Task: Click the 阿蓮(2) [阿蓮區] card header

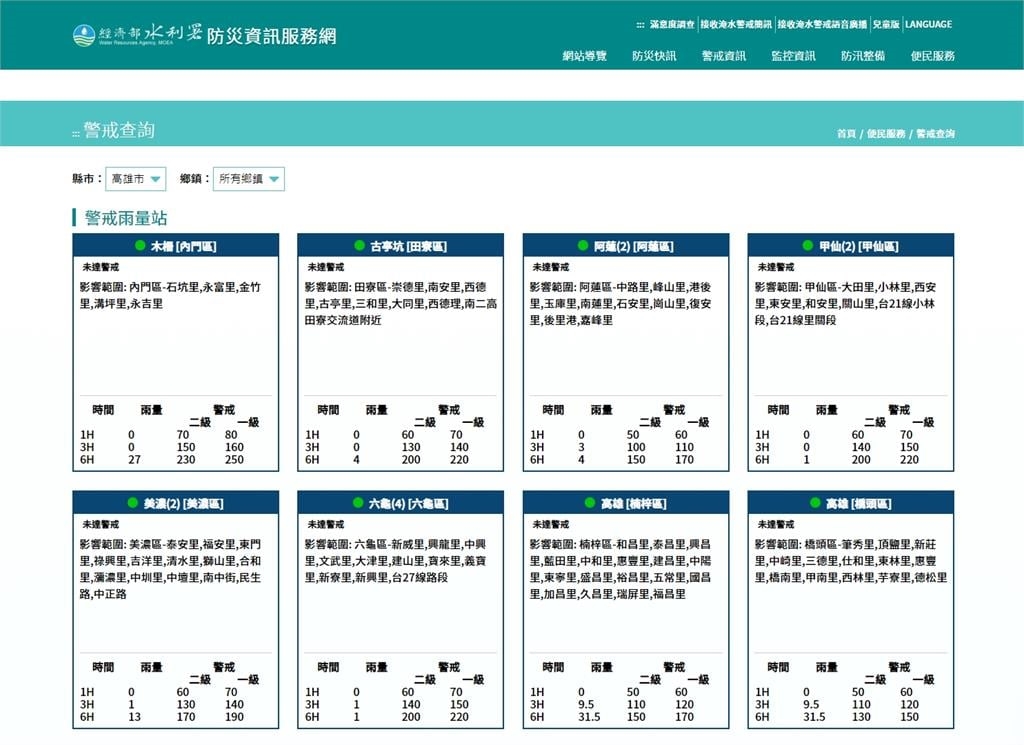Action: coord(626,246)
